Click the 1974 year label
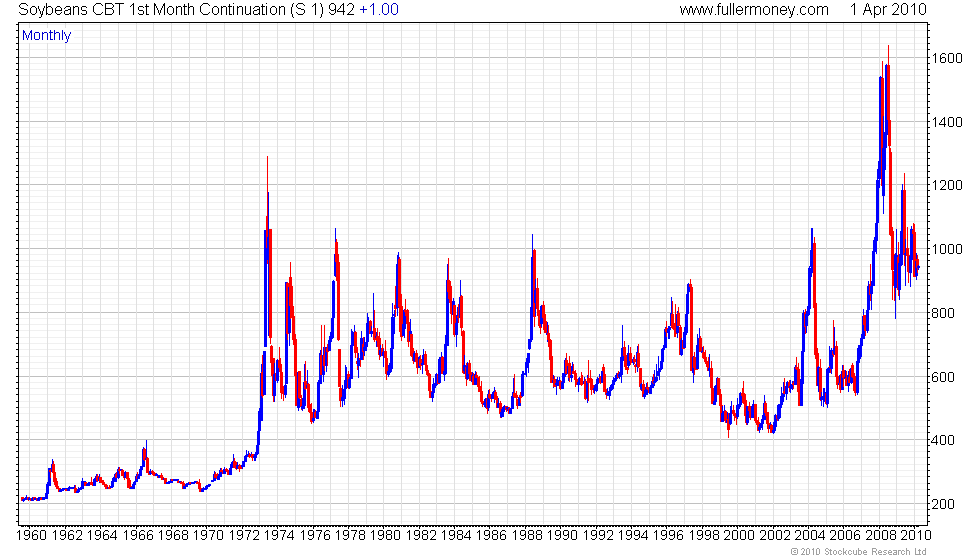Viewport: 980px width, 560px height. tap(279, 536)
